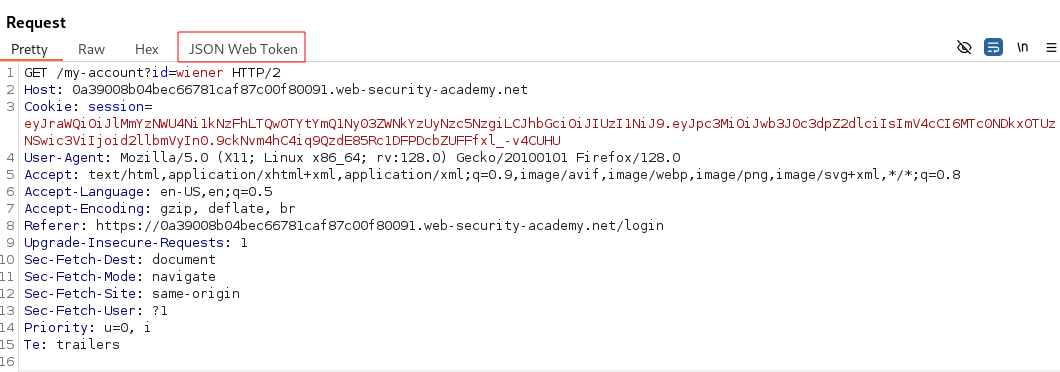Open the JSON Web Token tab
The image size is (1060, 372).
pyautogui.click(x=243, y=49)
